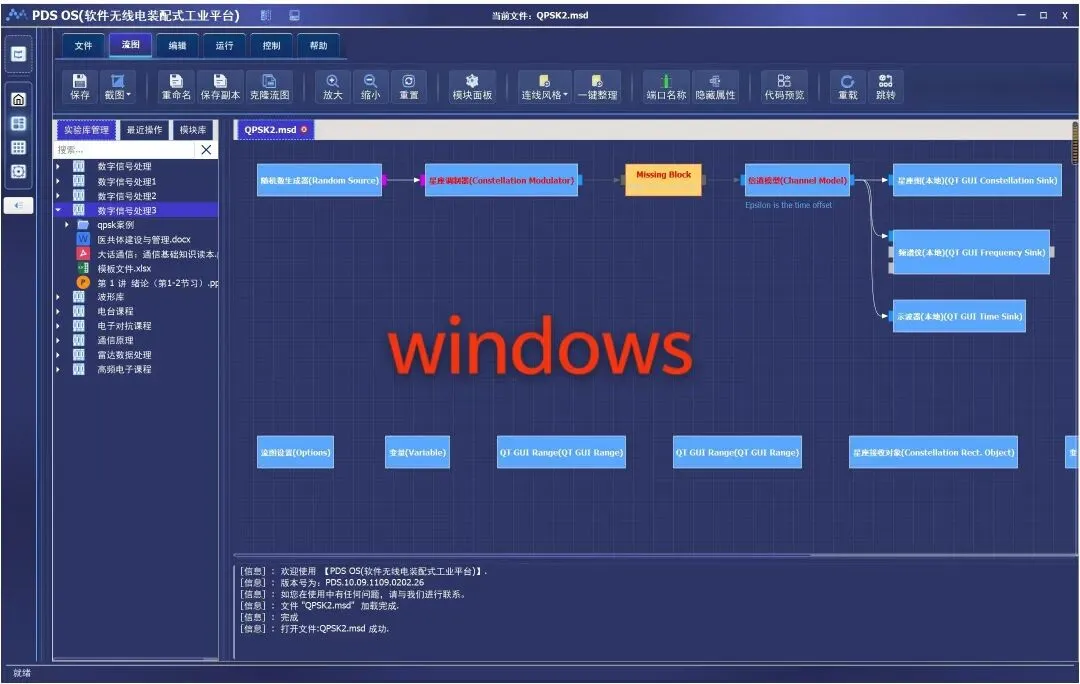The width and height of the screenshot is (1080, 684).
Task: Open the 模块面板 (Module Panel) icon
Action: pyautogui.click(x=472, y=87)
